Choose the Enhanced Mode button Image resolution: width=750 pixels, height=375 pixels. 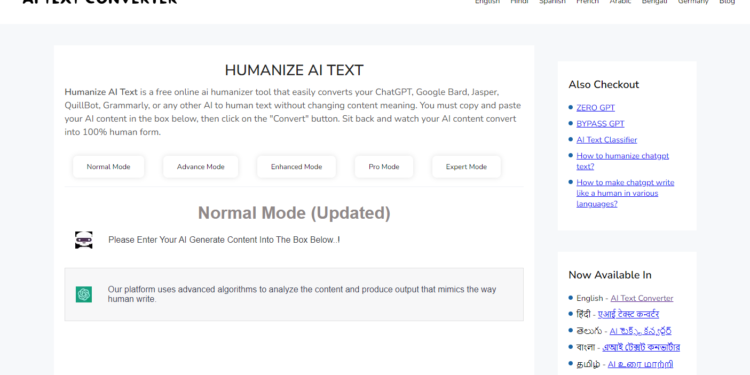click(296, 167)
